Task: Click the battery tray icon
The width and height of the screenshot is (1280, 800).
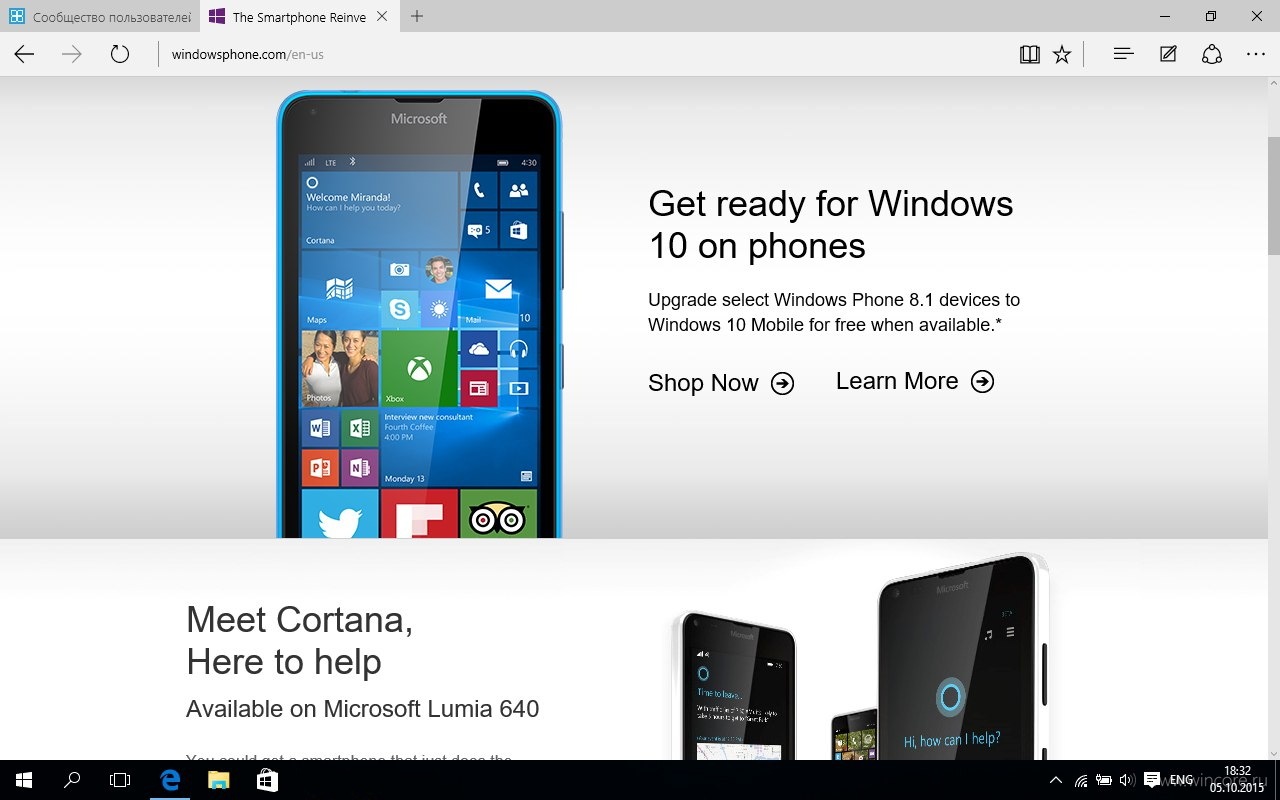Action: pos(1105,780)
